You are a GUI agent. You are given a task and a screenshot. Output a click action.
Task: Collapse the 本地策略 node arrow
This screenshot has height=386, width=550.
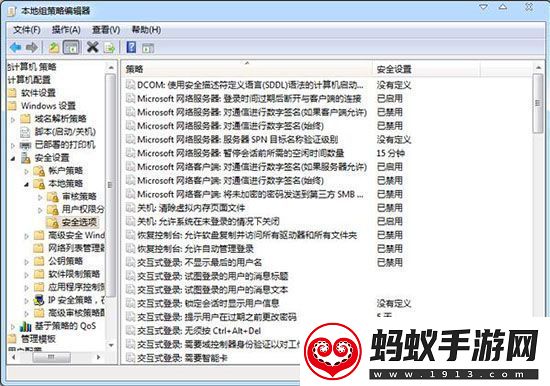pos(27,184)
